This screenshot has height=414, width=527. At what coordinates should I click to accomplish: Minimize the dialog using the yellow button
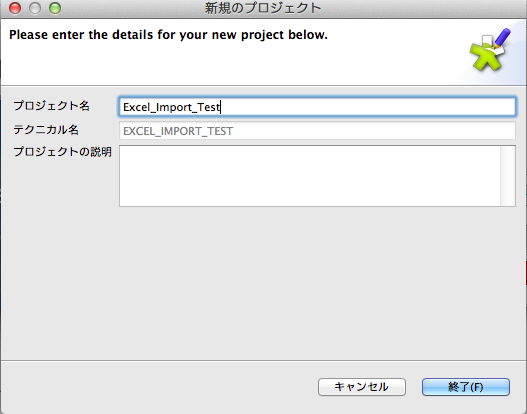(x=35, y=8)
